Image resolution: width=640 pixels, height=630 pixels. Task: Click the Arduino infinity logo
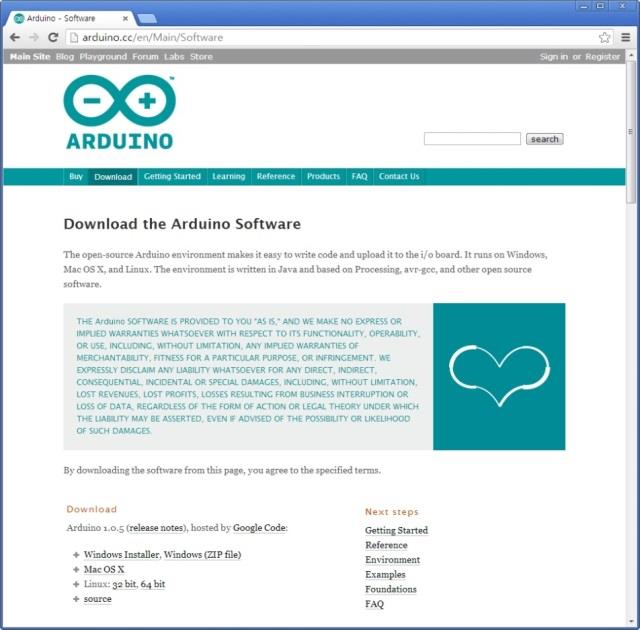[120, 112]
